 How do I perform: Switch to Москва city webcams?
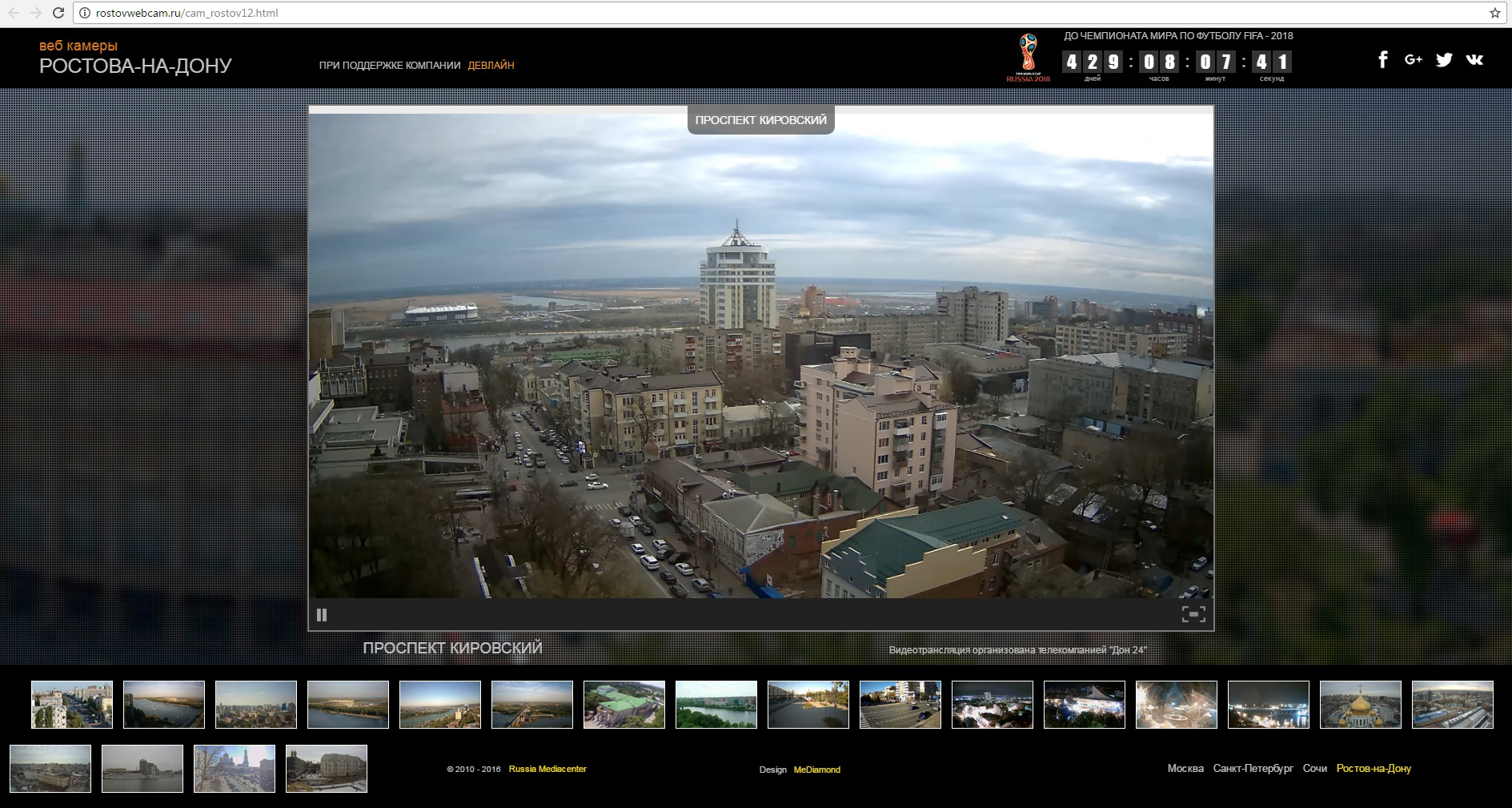[x=1185, y=769]
